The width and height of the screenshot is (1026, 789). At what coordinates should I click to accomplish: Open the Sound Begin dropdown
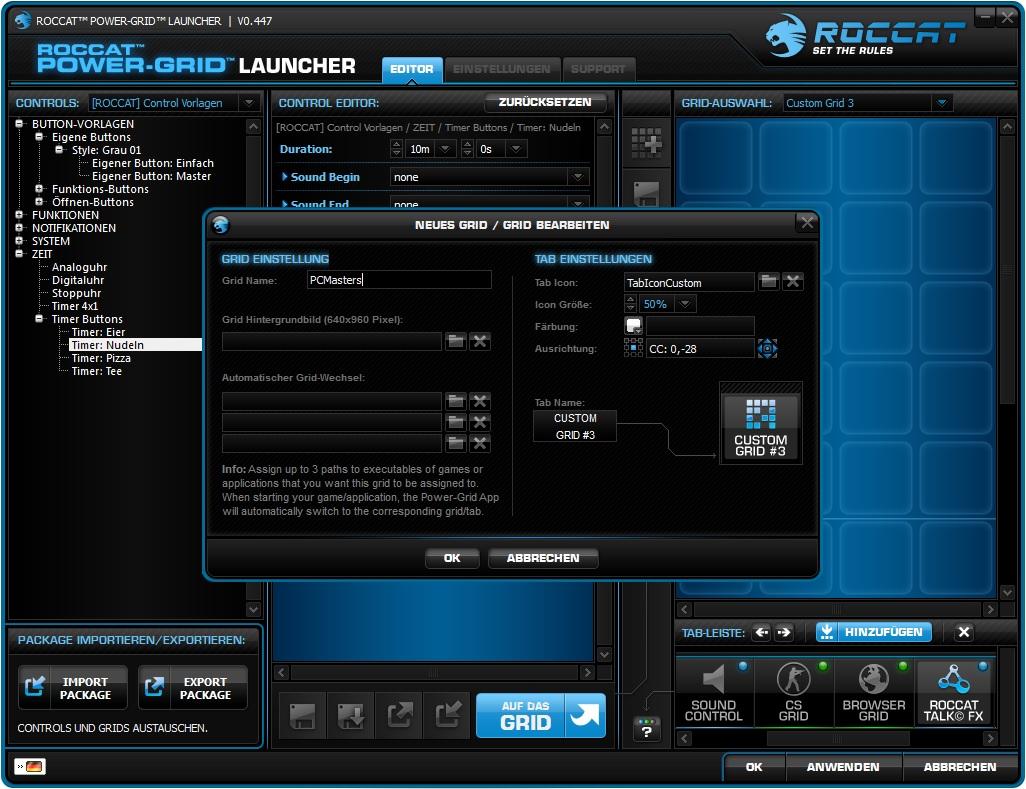tap(578, 177)
